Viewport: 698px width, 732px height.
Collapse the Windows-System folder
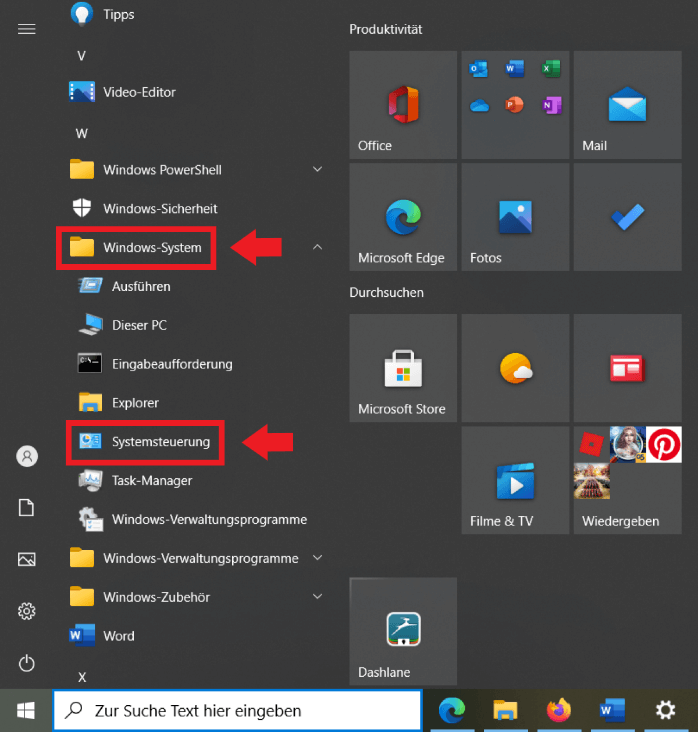pos(318,247)
